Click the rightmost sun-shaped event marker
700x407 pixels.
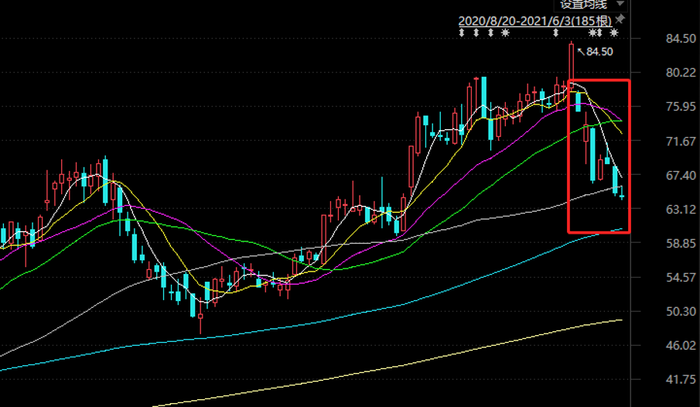pyautogui.click(x=614, y=33)
